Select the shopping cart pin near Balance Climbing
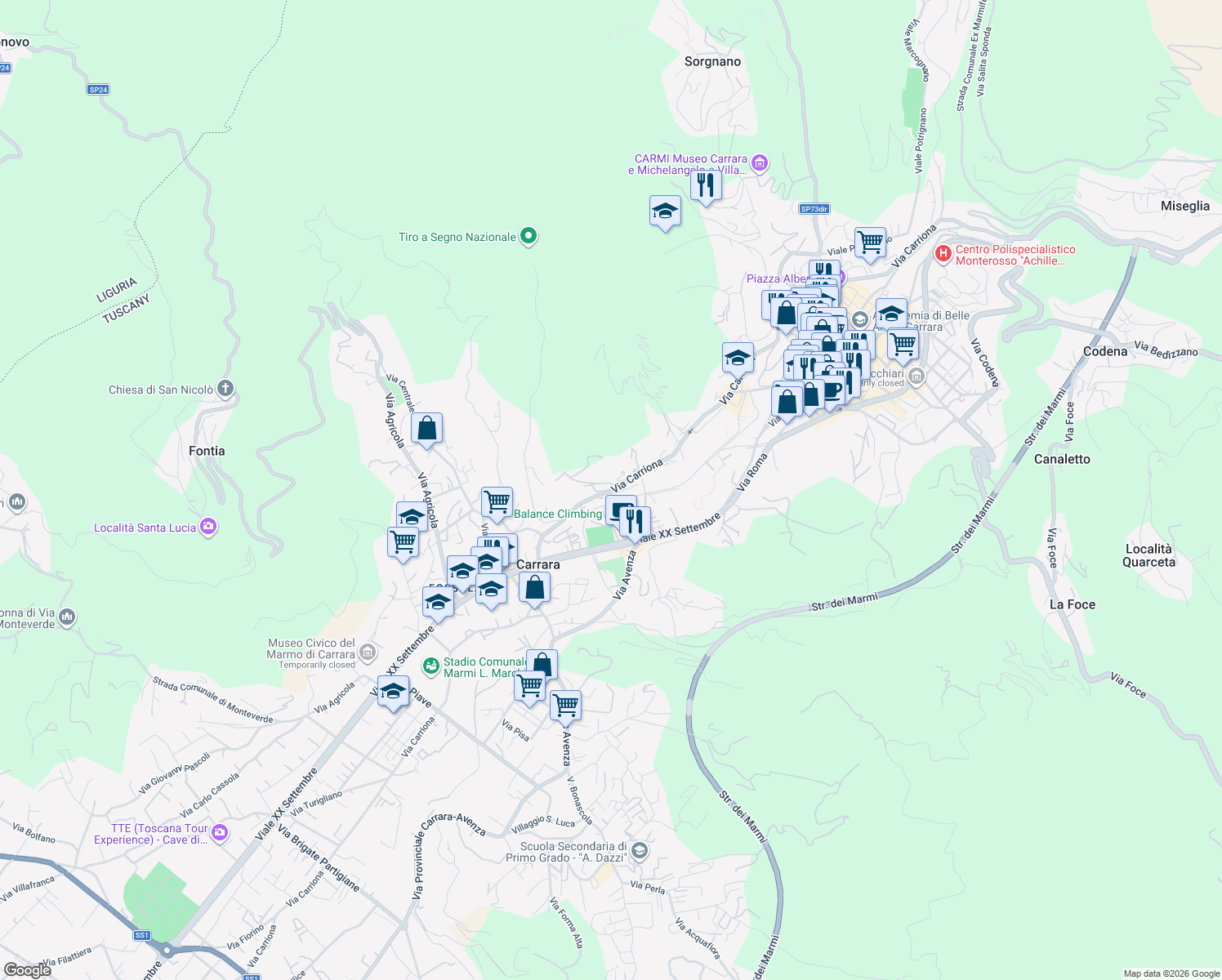This screenshot has height=980, width=1222. pos(496,500)
